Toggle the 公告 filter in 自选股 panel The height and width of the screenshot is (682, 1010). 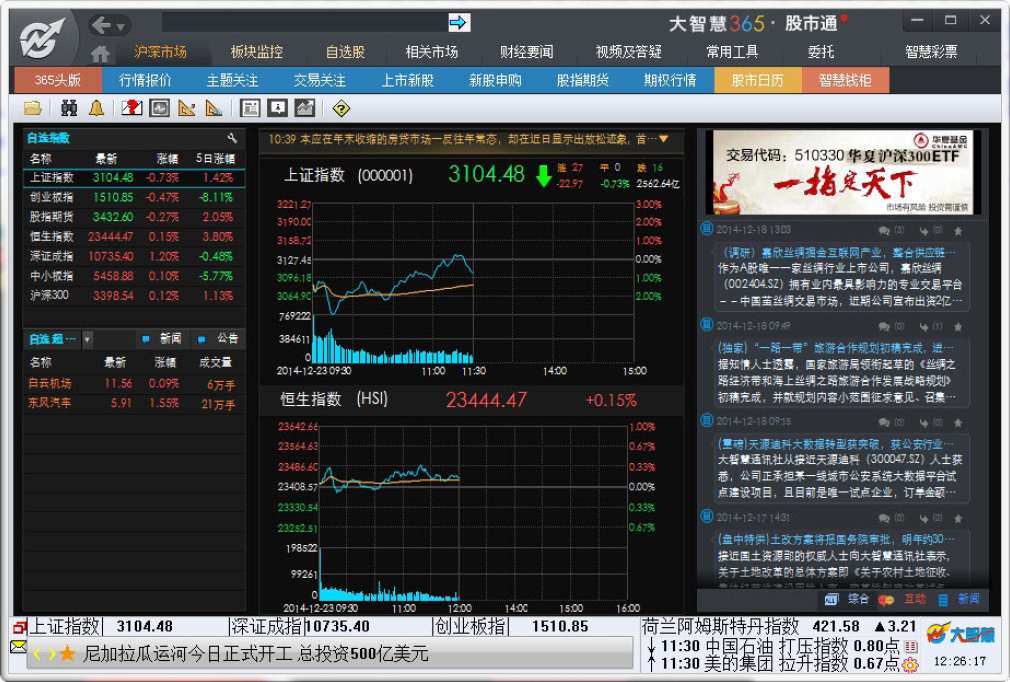pyautogui.click(x=219, y=339)
